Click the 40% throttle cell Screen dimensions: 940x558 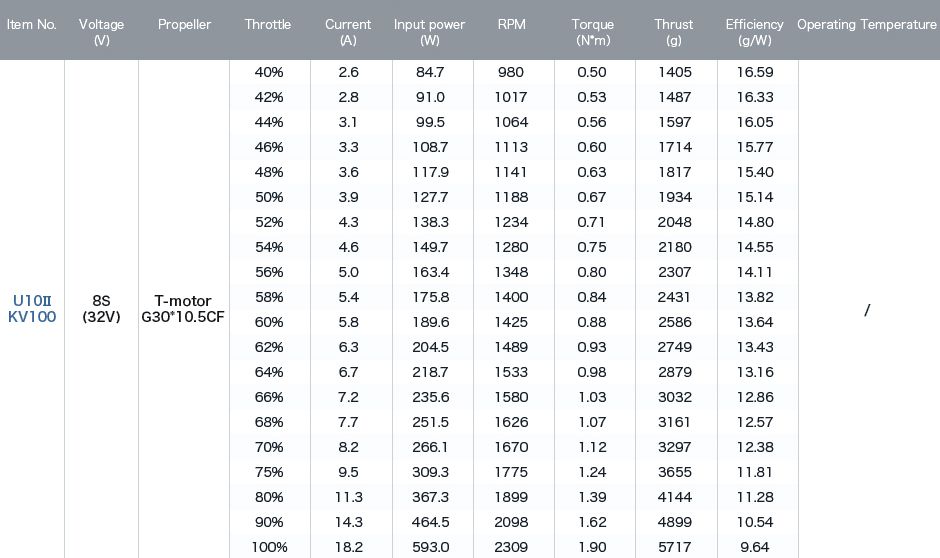pyautogui.click(x=269, y=73)
